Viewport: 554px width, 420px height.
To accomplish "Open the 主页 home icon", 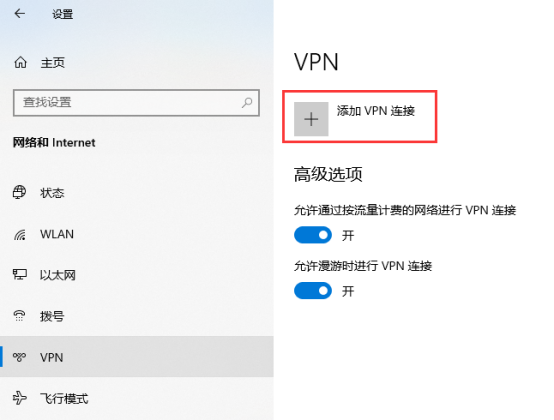I will click(20, 63).
